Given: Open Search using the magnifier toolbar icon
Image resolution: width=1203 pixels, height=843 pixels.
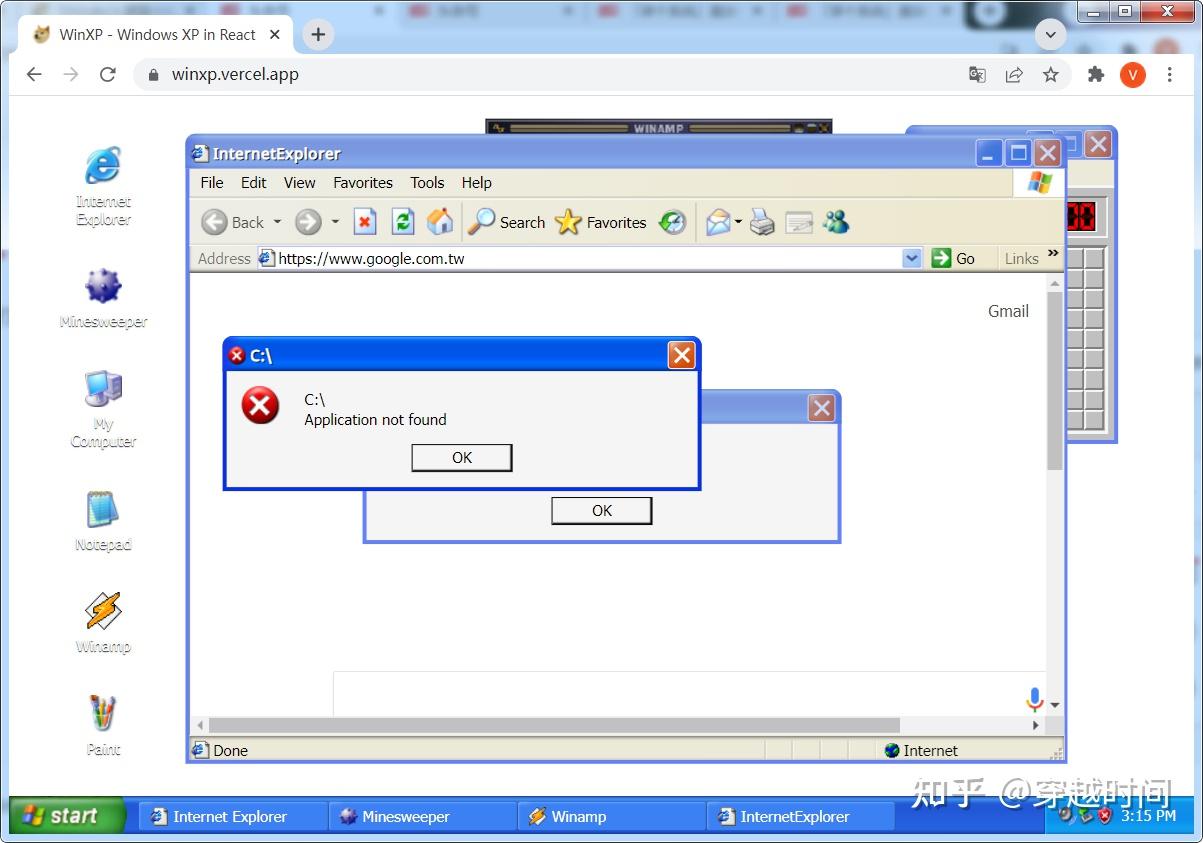Looking at the screenshot, I should [480, 222].
